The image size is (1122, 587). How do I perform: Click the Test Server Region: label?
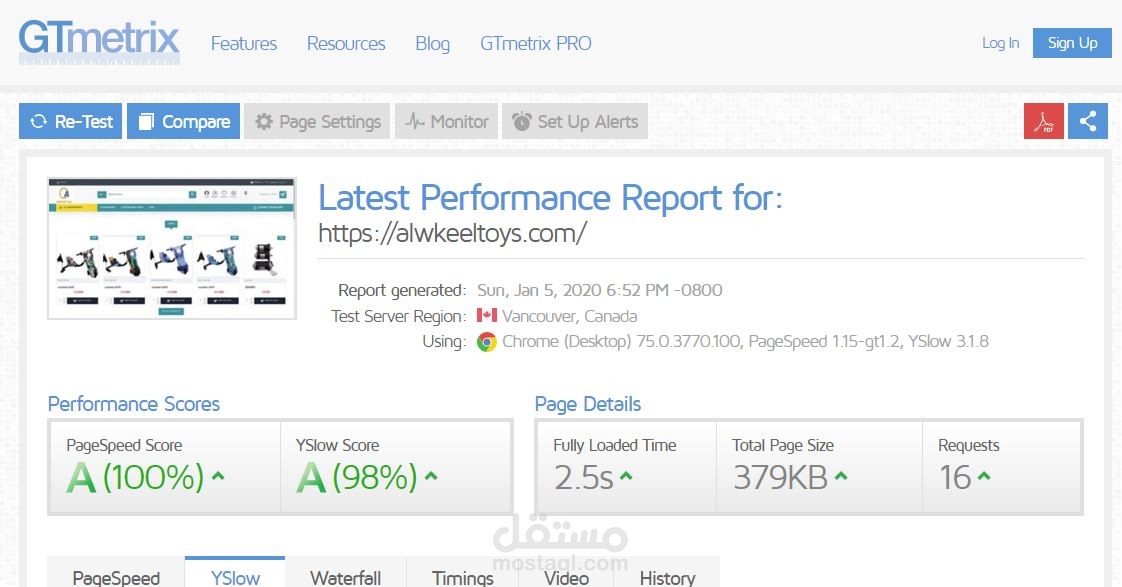399,316
